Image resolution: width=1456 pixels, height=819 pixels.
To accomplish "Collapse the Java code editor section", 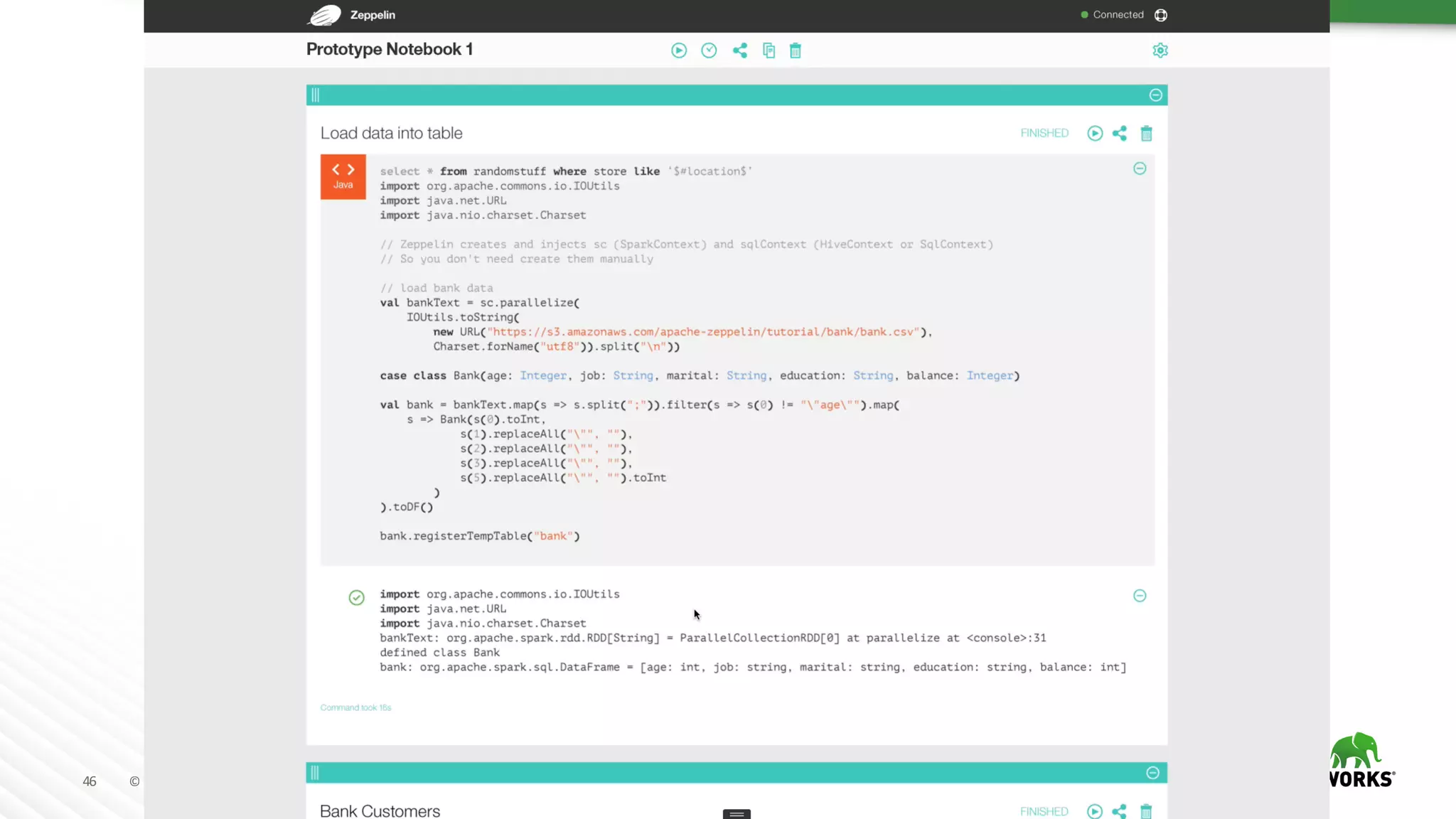I will coord(1139,168).
